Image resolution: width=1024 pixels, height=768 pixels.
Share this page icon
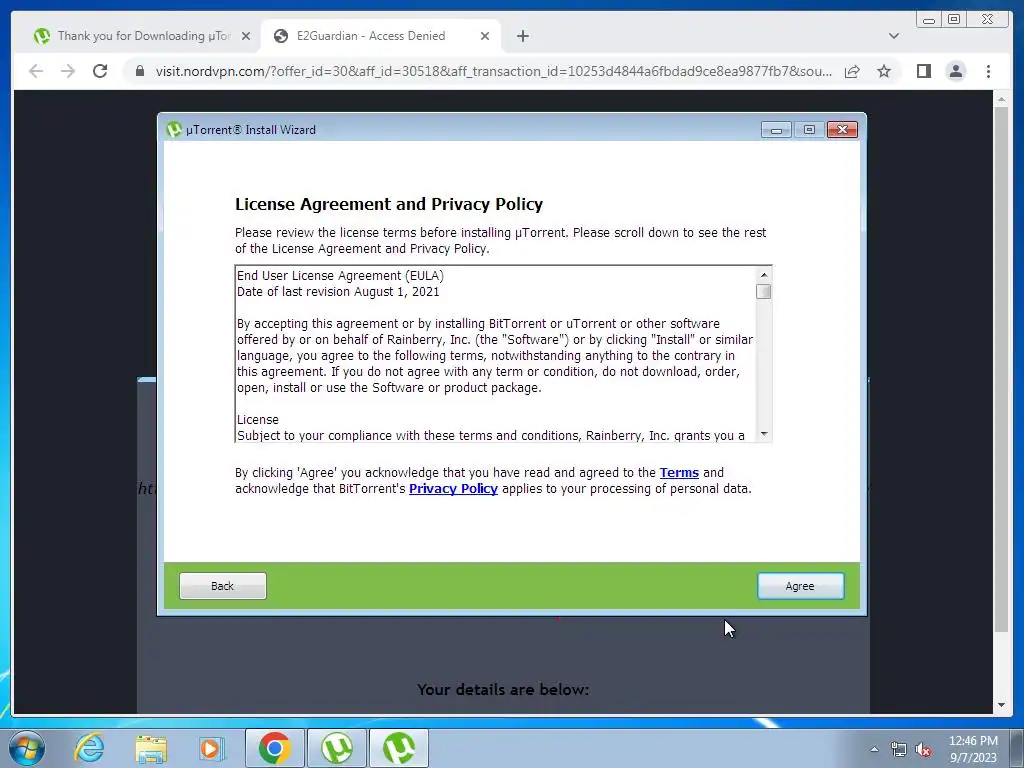coord(852,71)
